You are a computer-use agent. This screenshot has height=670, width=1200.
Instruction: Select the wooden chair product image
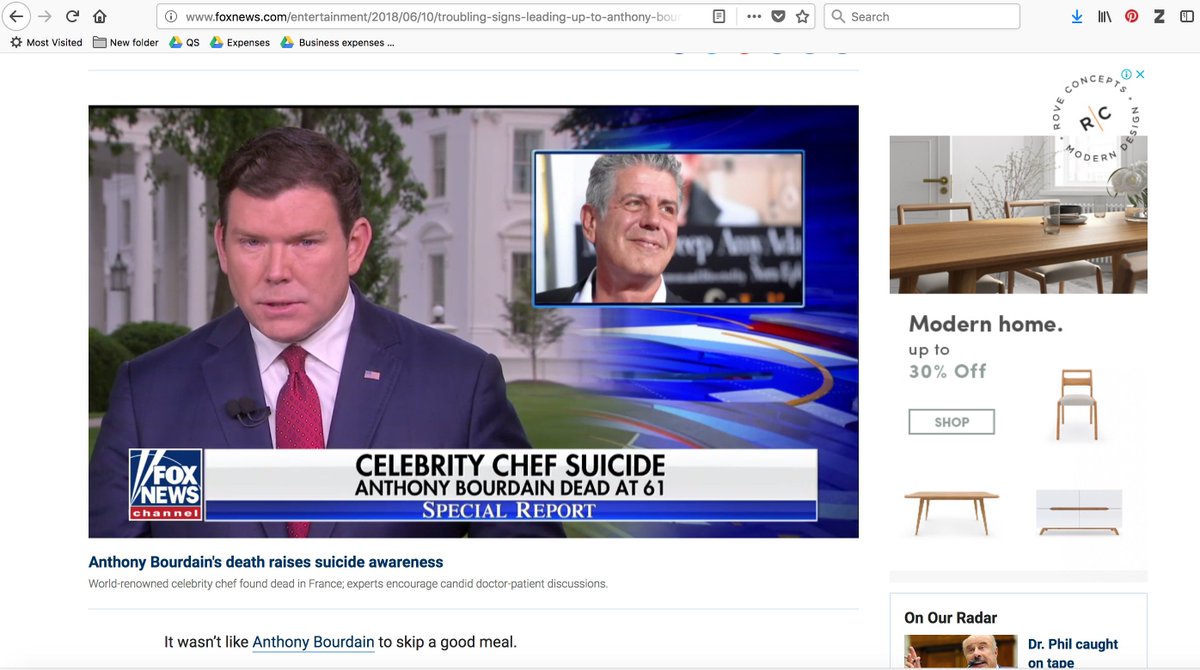[1076, 404]
